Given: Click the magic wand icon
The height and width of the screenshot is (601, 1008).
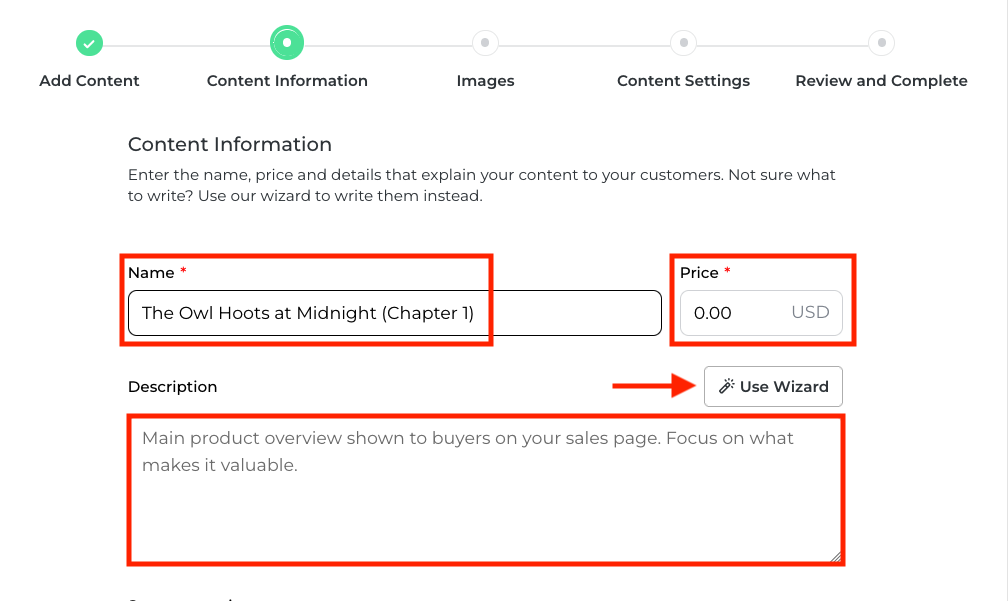Looking at the screenshot, I should tap(727, 387).
